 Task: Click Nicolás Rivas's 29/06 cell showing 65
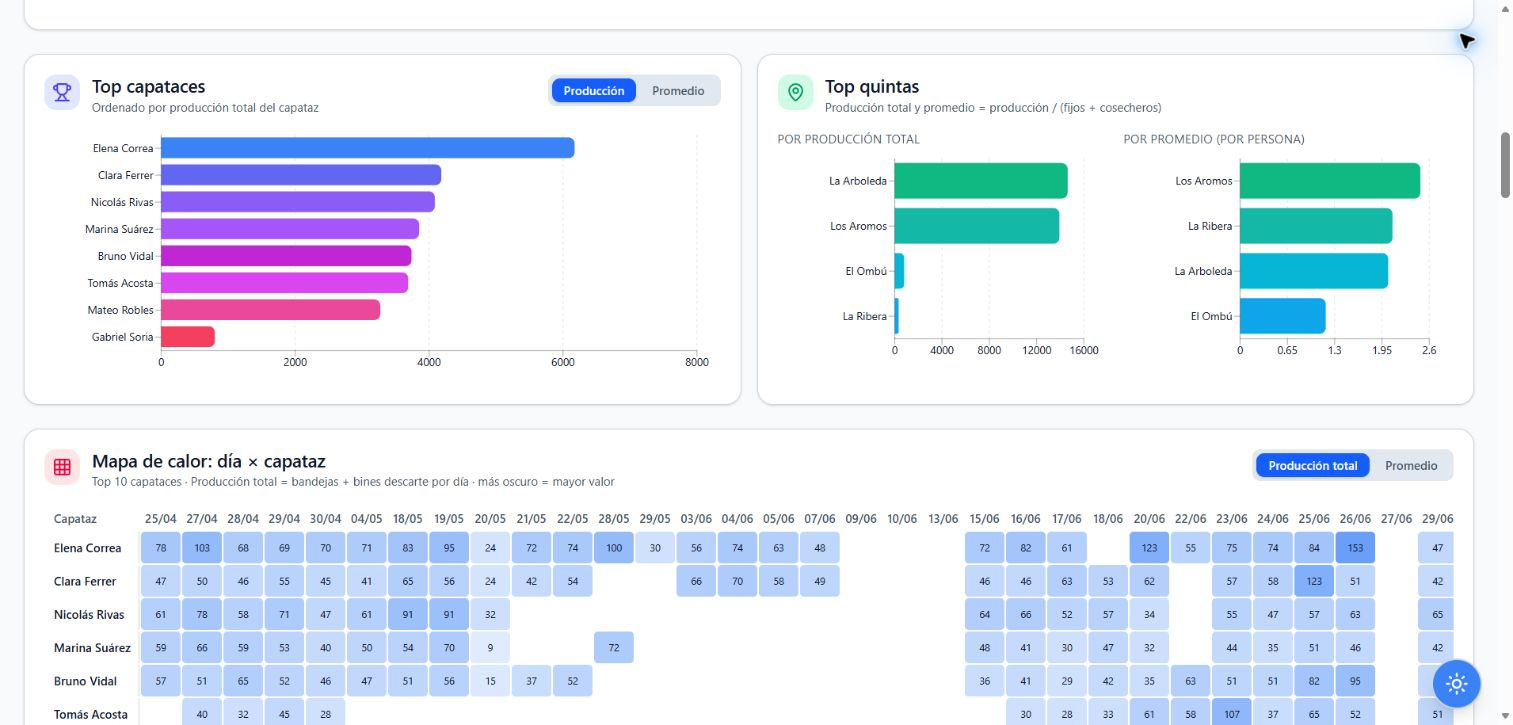pyautogui.click(x=1436, y=614)
